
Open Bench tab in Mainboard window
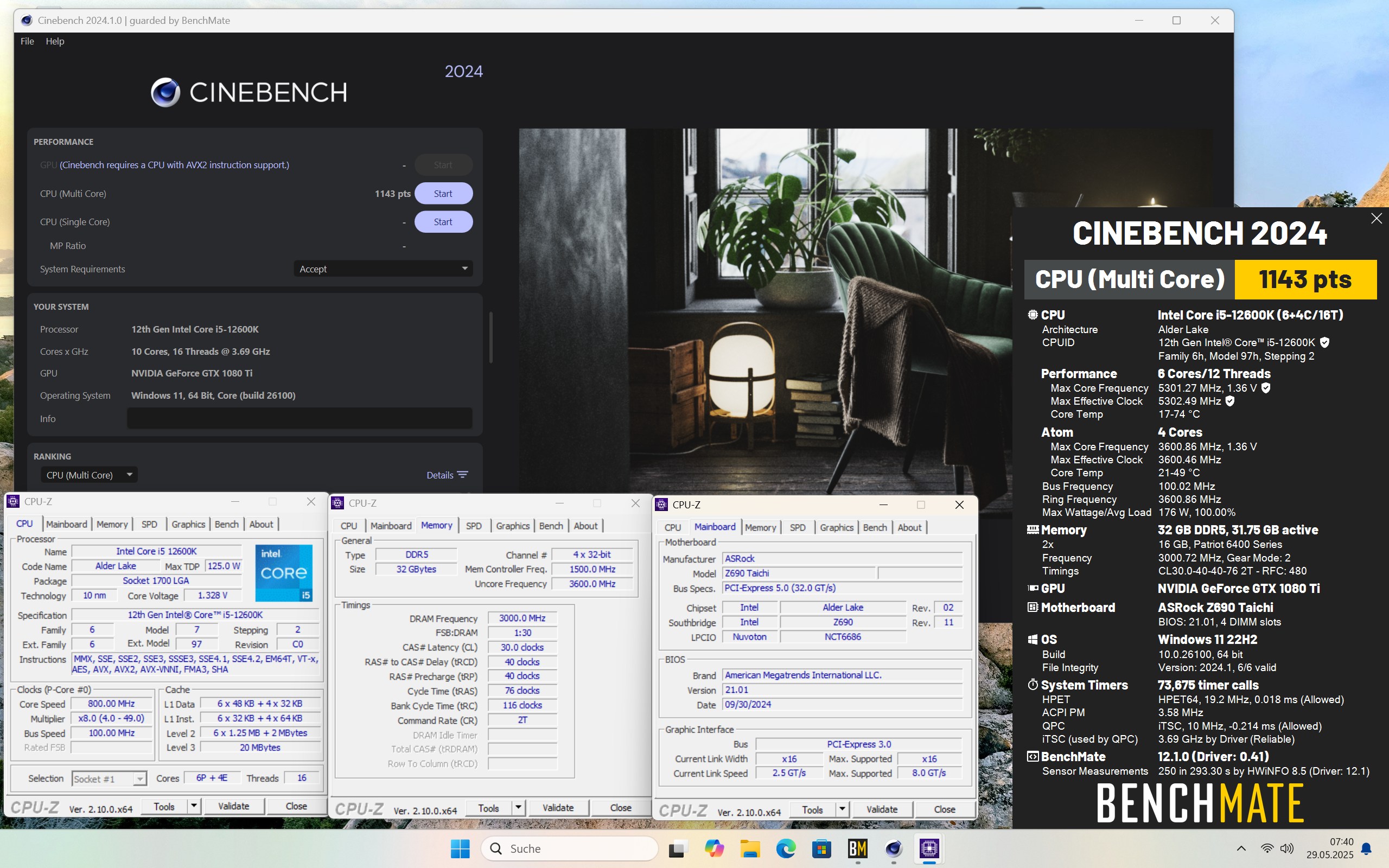(x=875, y=527)
